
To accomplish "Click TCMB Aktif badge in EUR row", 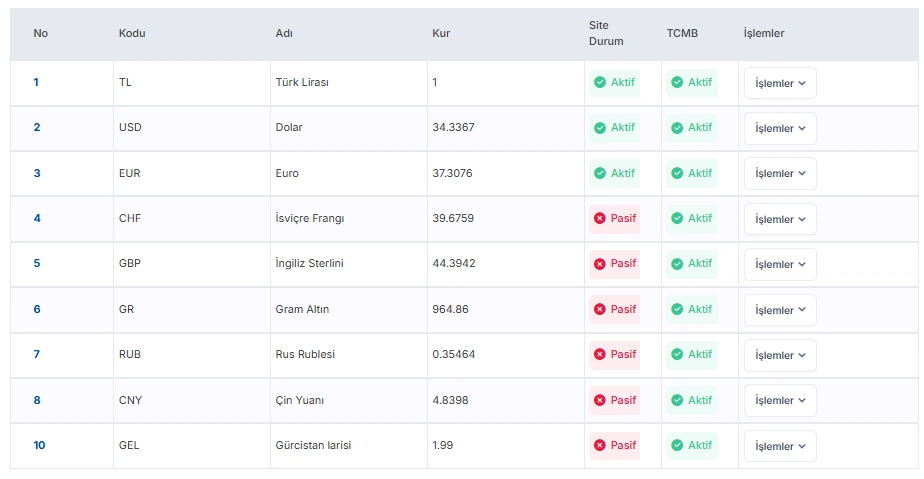I will [x=692, y=173].
